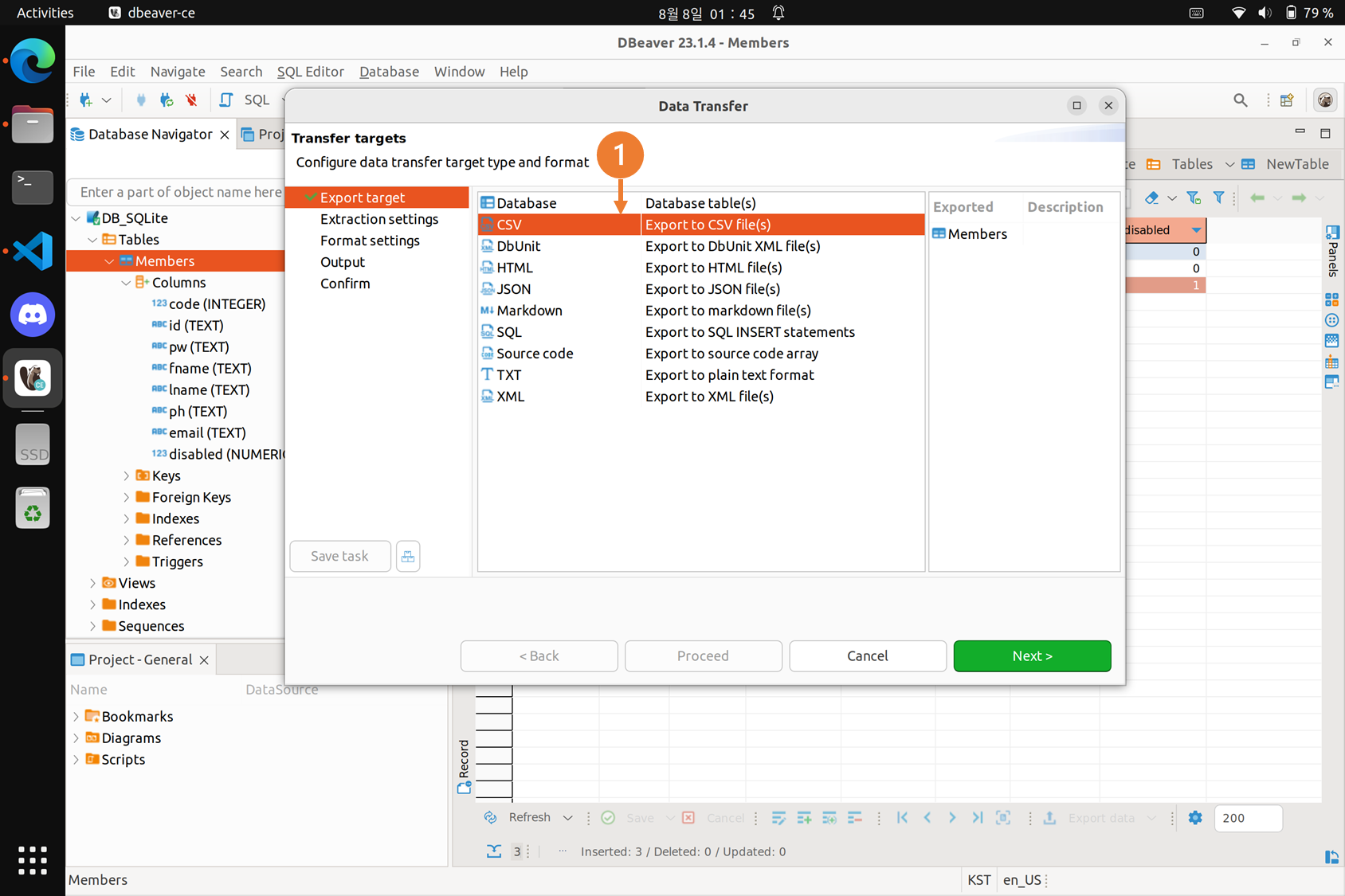Open the Files app in dock
Image resolution: width=1345 pixels, height=896 pixels.
(x=33, y=124)
